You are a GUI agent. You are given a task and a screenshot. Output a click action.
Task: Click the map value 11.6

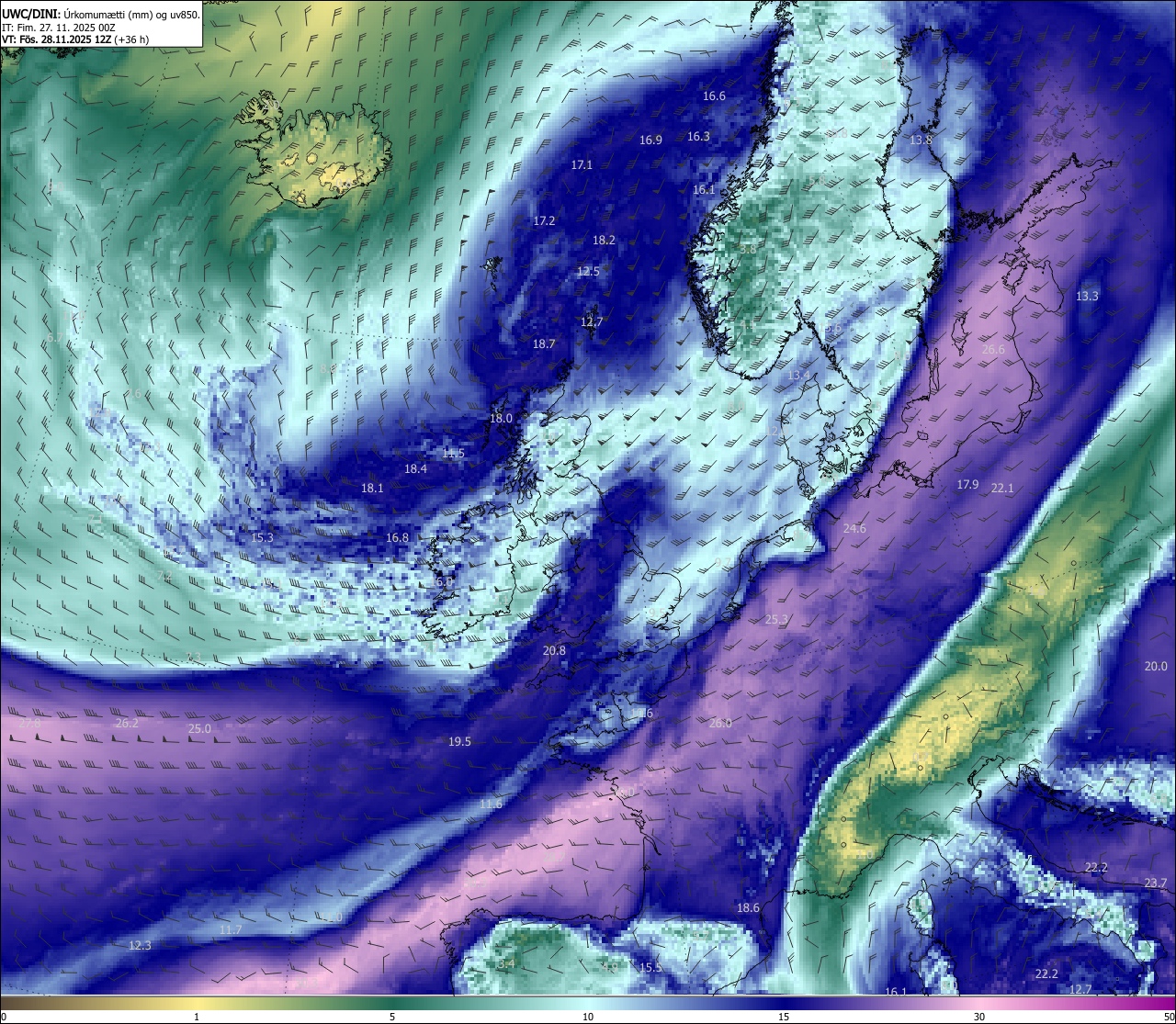coord(491,804)
